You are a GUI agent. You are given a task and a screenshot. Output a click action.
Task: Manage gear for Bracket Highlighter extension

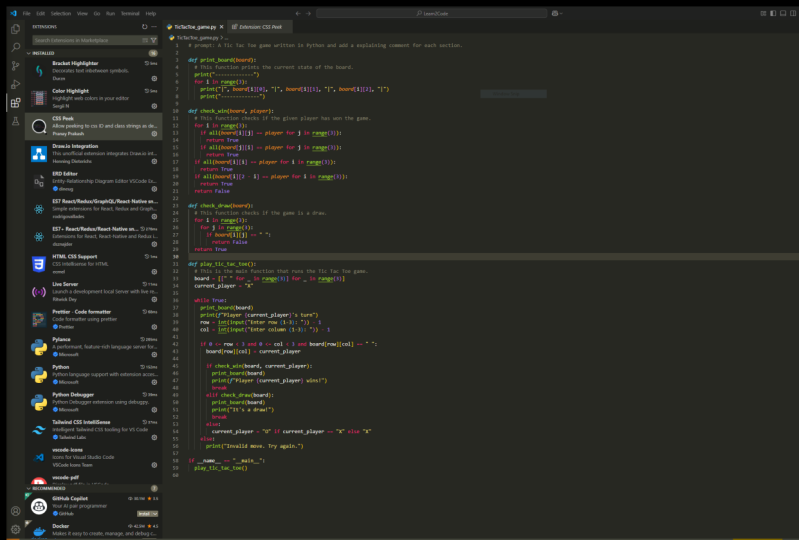click(154, 78)
